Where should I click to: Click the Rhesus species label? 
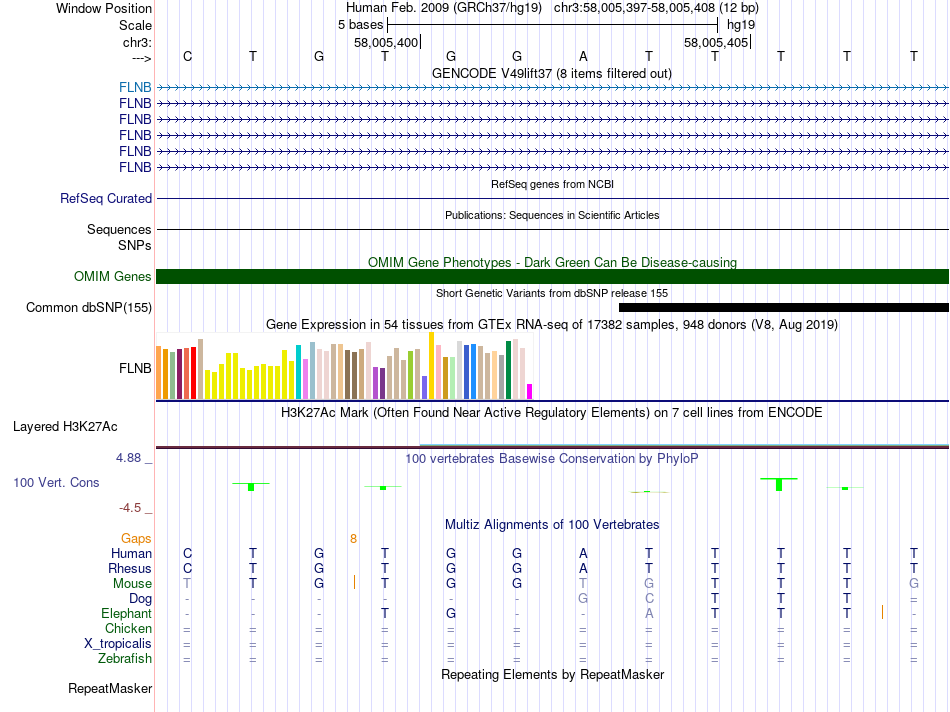pos(130,568)
